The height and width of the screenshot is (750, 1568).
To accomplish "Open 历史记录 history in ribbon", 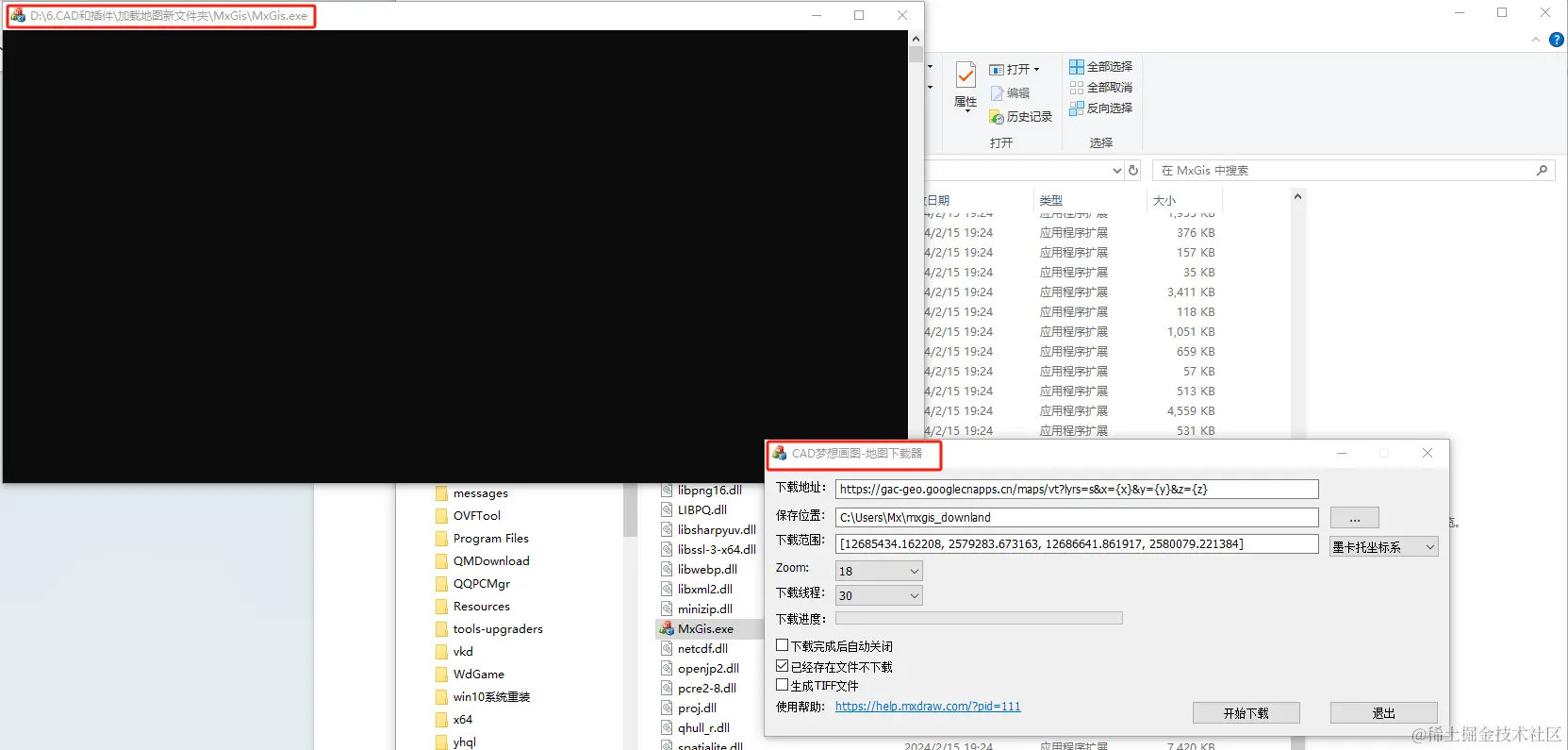I will tap(1020, 117).
